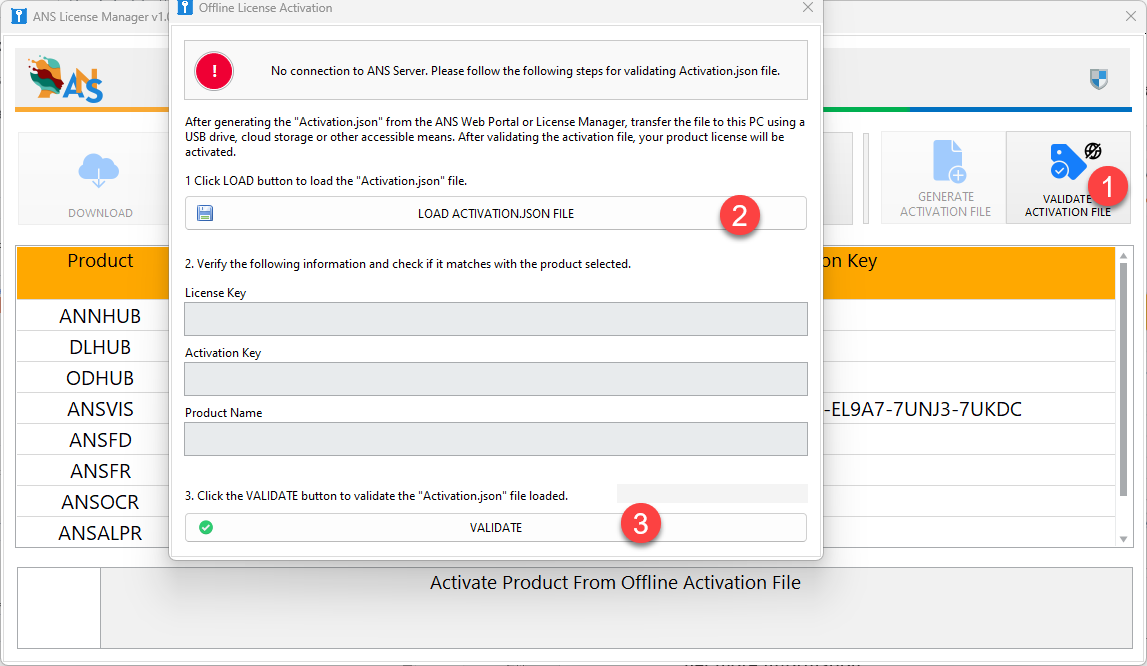Click the Activation Key field
This screenshot has width=1147, height=666.
point(495,379)
